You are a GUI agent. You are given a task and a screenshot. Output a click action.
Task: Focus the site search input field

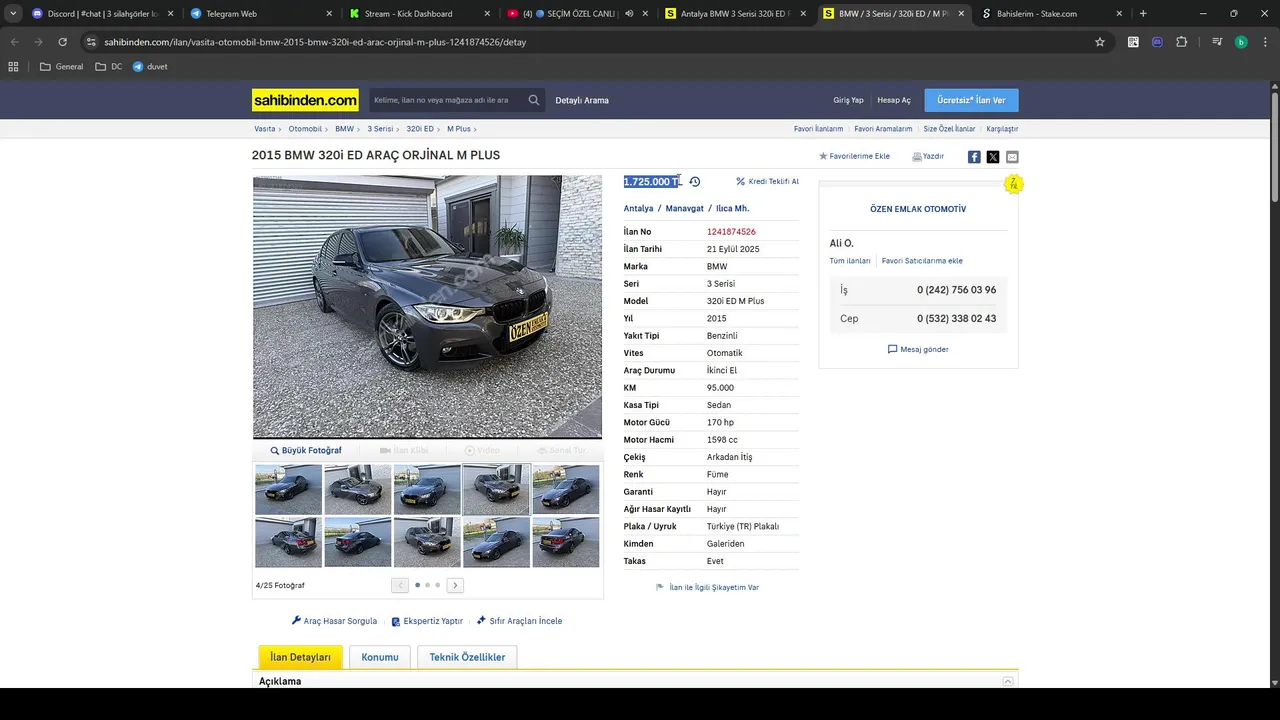click(446, 100)
